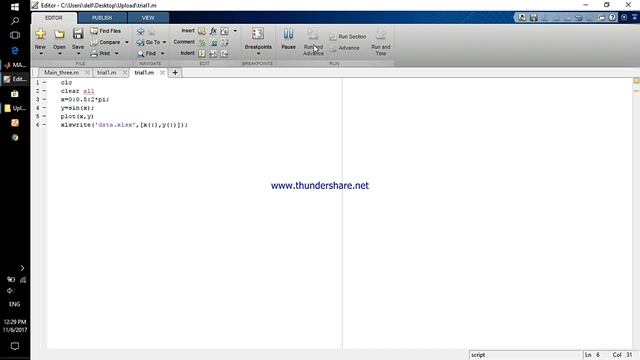This screenshot has width=640, height=360.
Task: Select the first trial1.m document tab
Action: (107, 73)
